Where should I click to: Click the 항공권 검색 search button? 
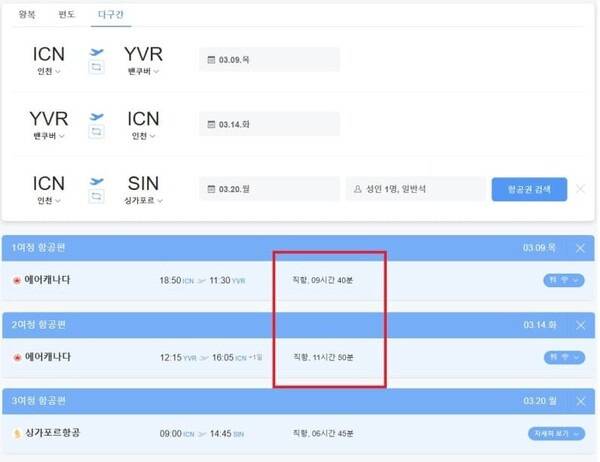tap(529, 189)
